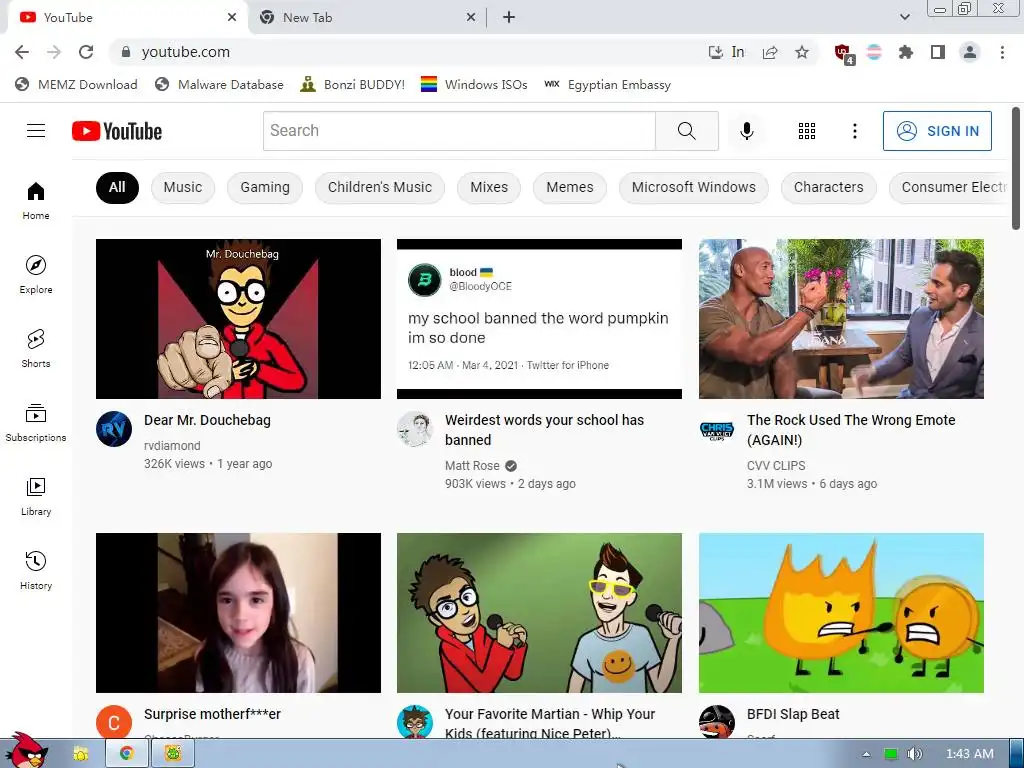Click the Angry Birds start button

(25, 750)
